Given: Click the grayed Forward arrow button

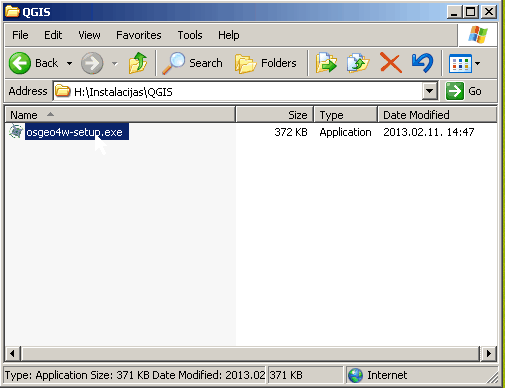Looking at the screenshot, I should (x=92, y=63).
